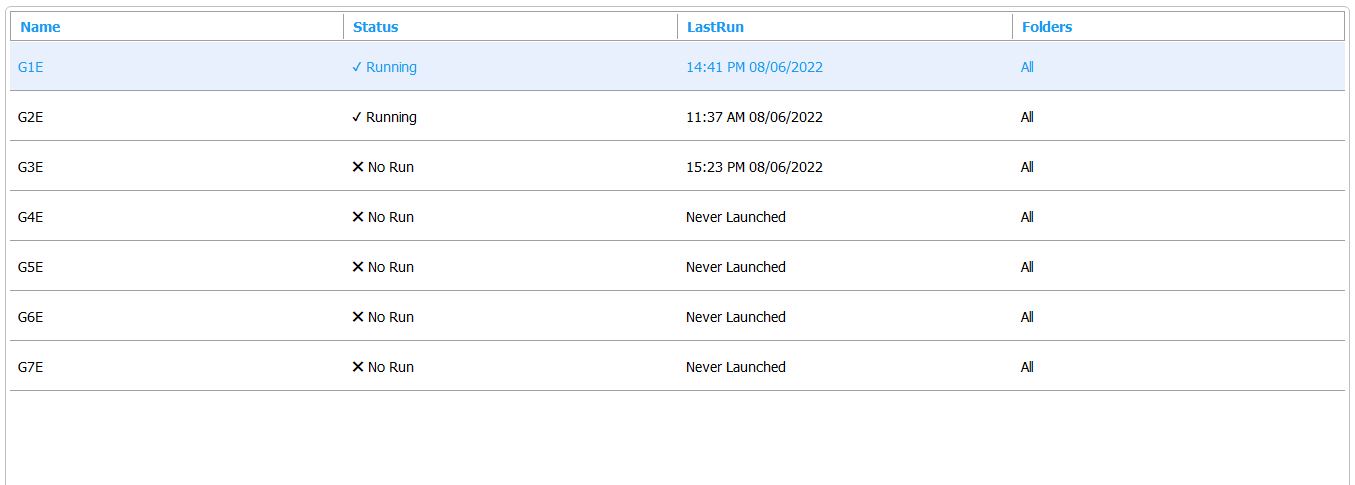1355x485 pixels.
Task: Click the 14:41 PM 08/06/2022 last run link
Action: (754, 67)
